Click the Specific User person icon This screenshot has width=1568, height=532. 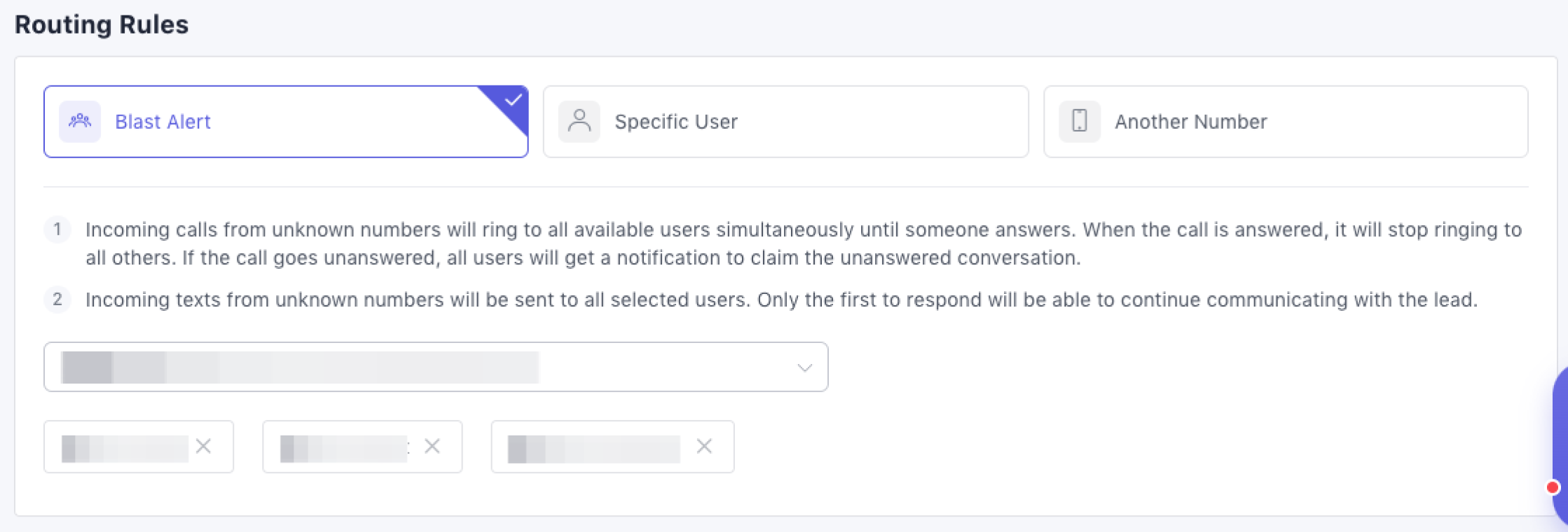[579, 122]
